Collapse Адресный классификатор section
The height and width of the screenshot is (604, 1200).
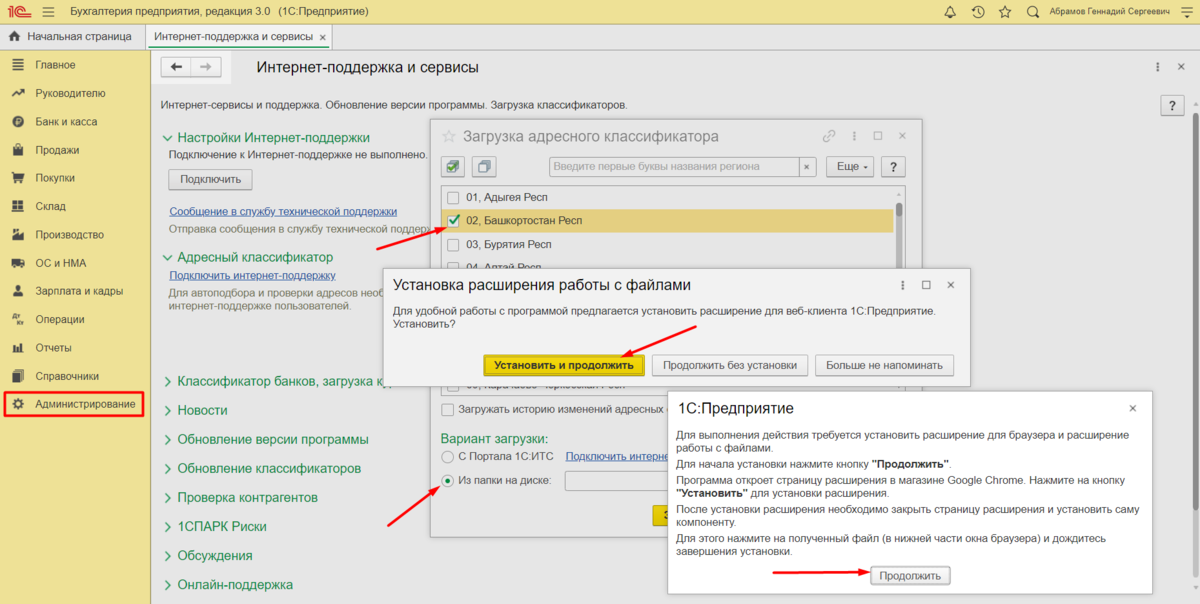(168, 257)
